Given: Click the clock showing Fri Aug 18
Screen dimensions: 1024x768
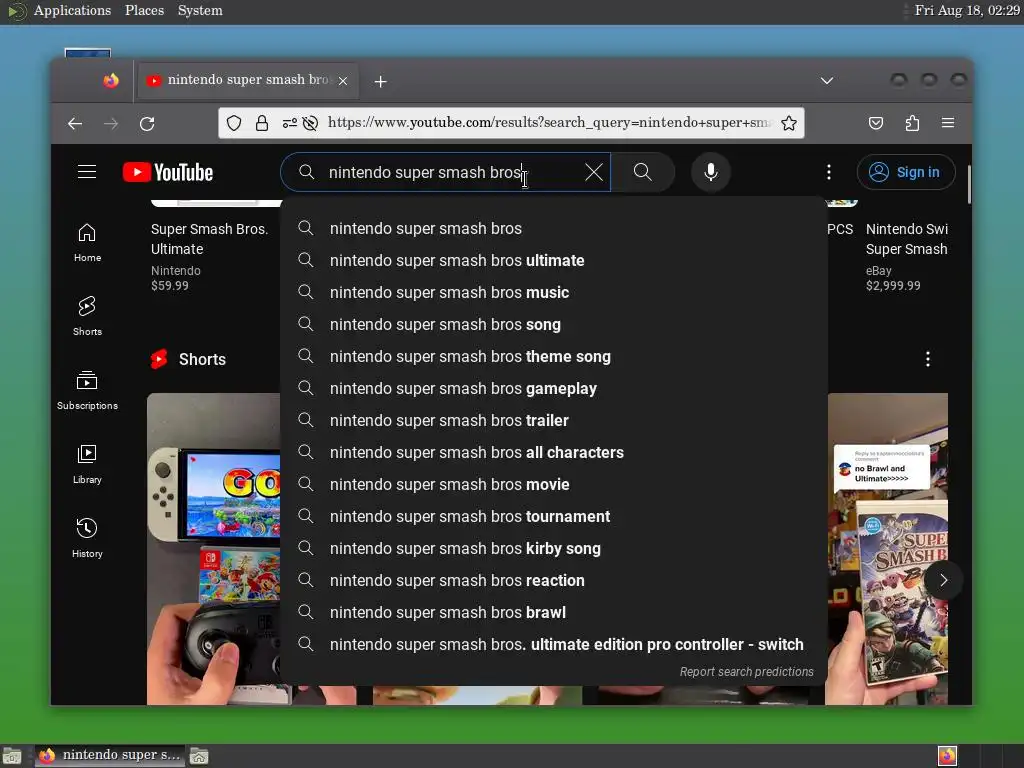Looking at the screenshot, I should pos(967,10).
